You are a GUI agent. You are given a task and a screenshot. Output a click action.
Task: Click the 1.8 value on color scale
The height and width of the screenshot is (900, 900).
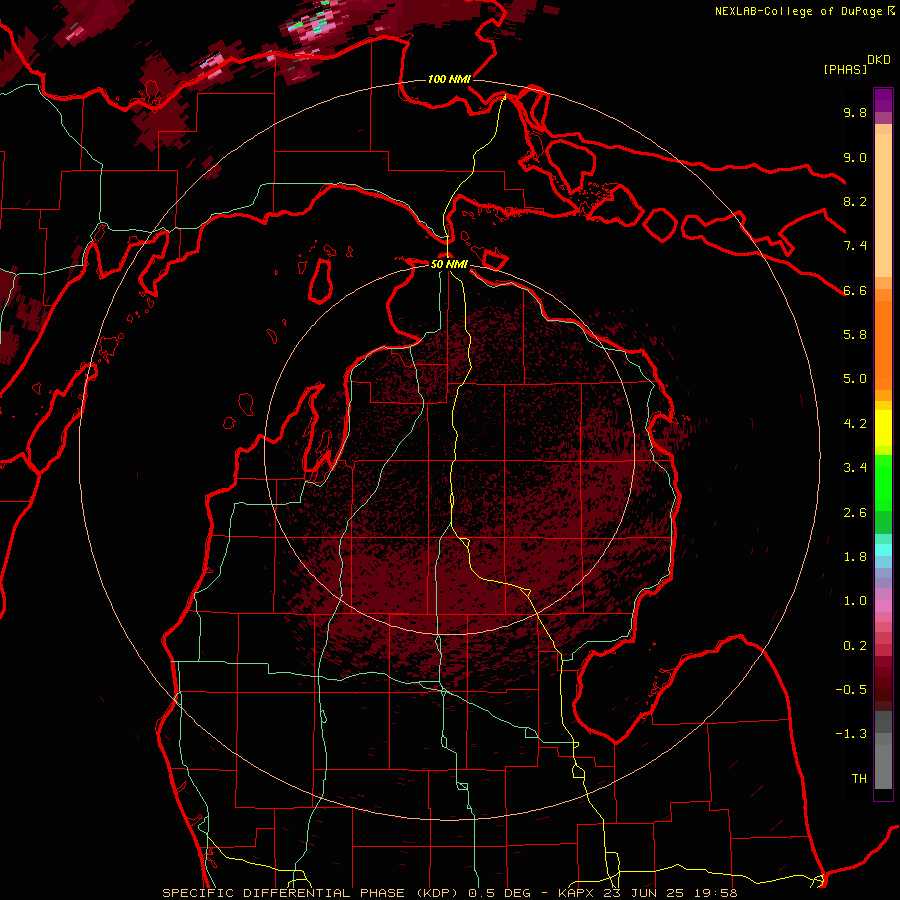[855, 557]
